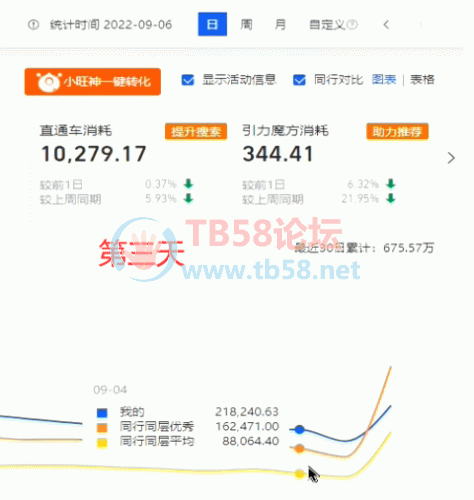Viewport: 474px width, 500px height.
Task: Click the tooltip date 09-04
Action: pos(110,390)
